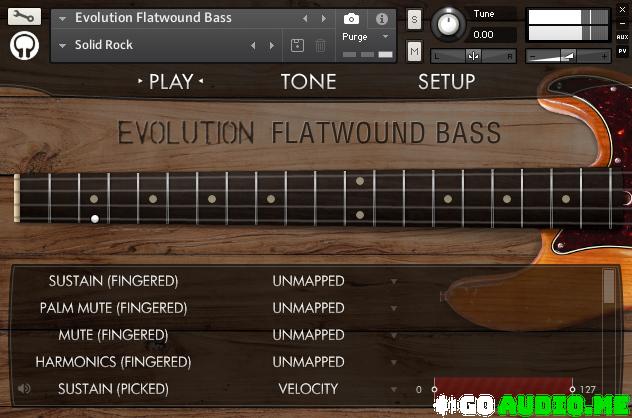Viewport: 632px width, 418px height.
Task: Open the instrument name dropdown arrow
Action: click(62, 19)
